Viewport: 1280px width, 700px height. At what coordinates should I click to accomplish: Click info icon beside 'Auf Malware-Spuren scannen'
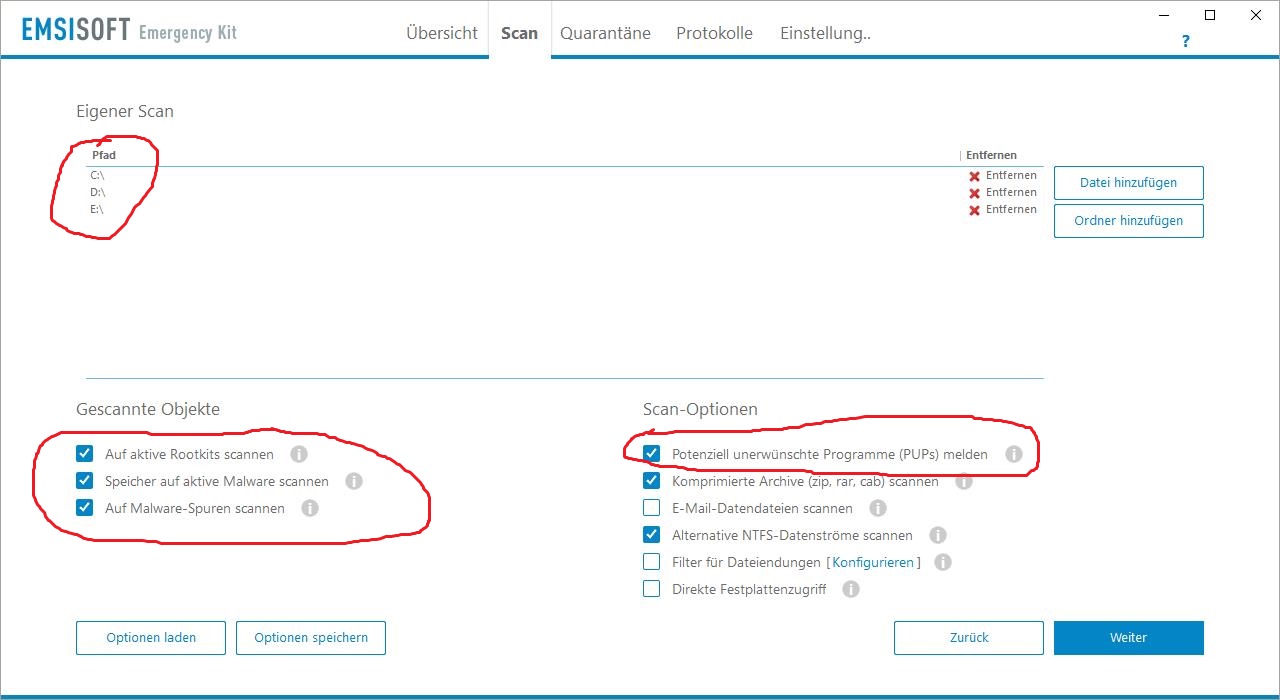[x=310, y=508]
